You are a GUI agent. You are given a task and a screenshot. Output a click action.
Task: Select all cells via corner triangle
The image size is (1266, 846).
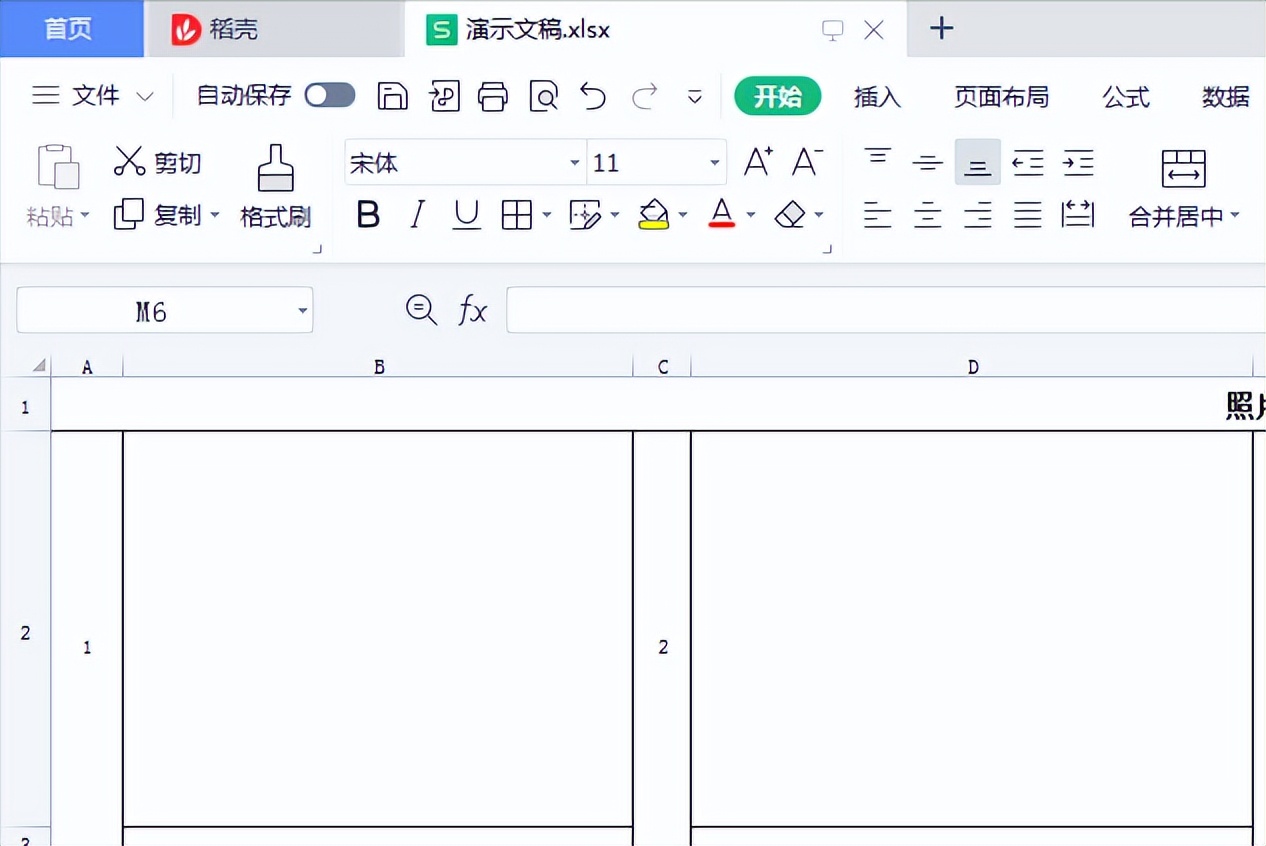[38, 366]
